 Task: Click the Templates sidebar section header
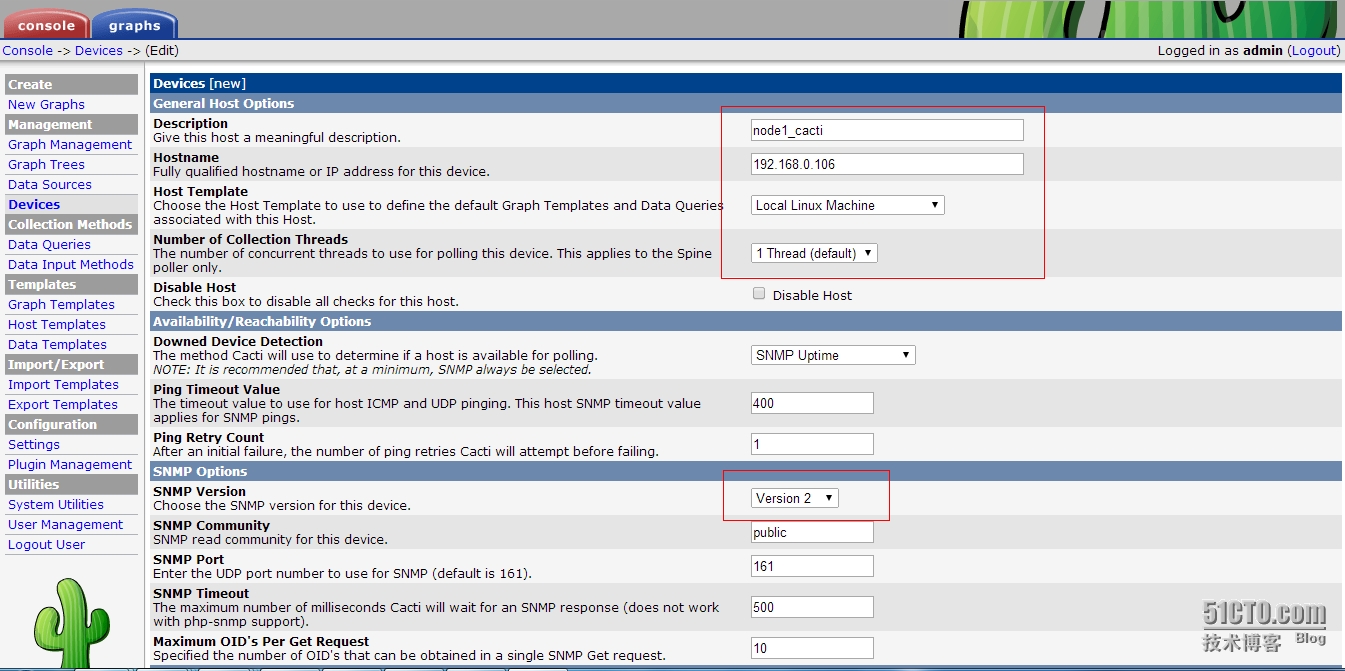pyautogui.click(x=71, y=284)
